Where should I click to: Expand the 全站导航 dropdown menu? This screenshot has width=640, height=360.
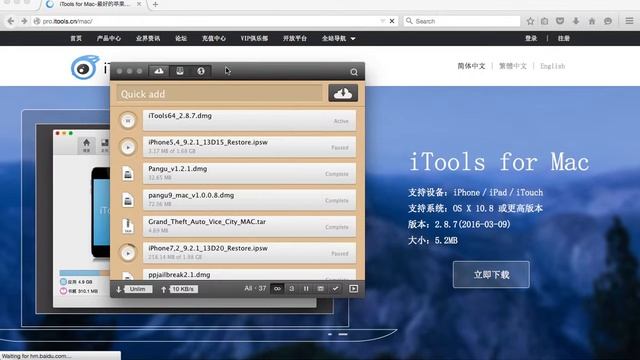click(338, 38)
